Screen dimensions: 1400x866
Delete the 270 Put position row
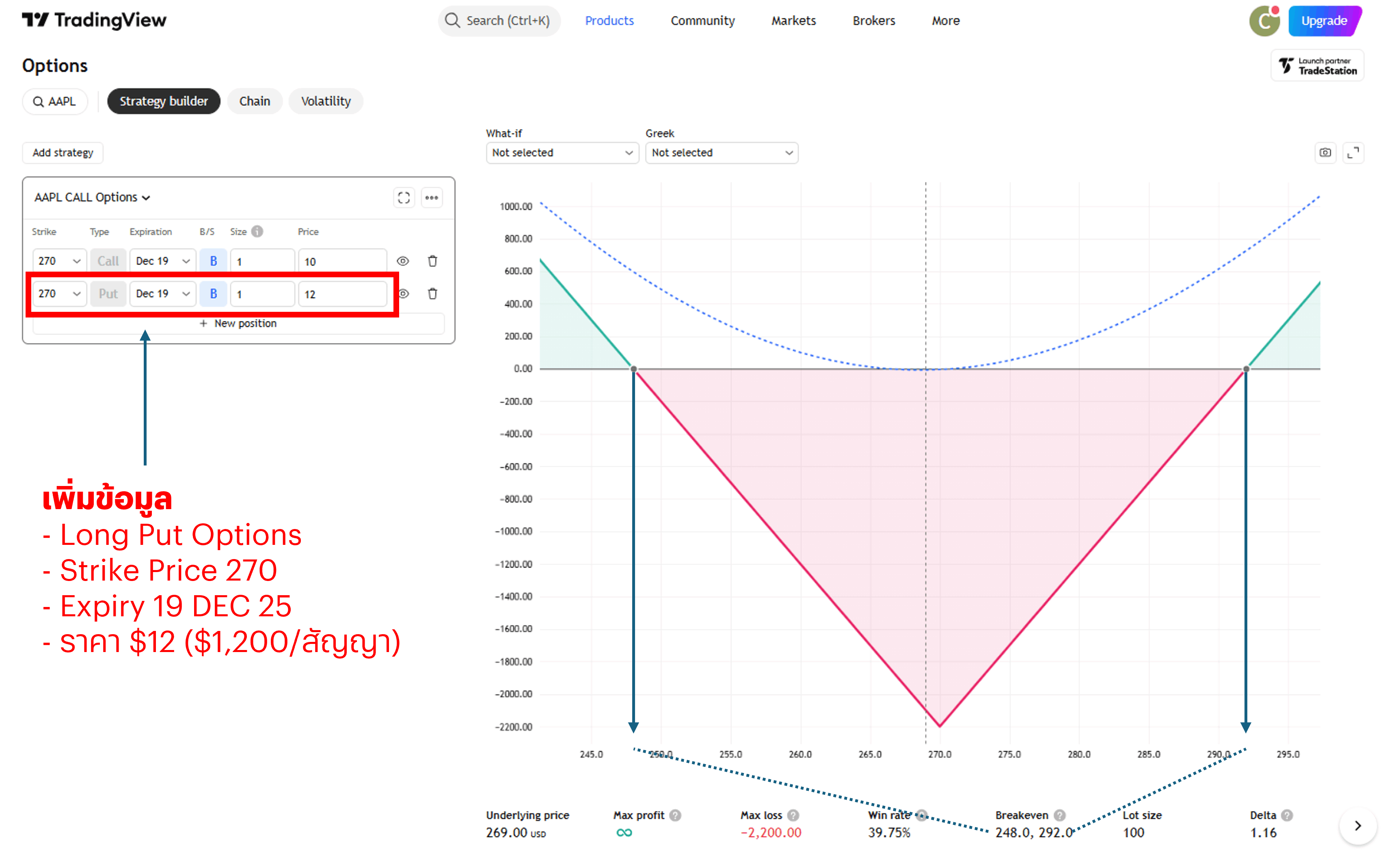(432, 294)
